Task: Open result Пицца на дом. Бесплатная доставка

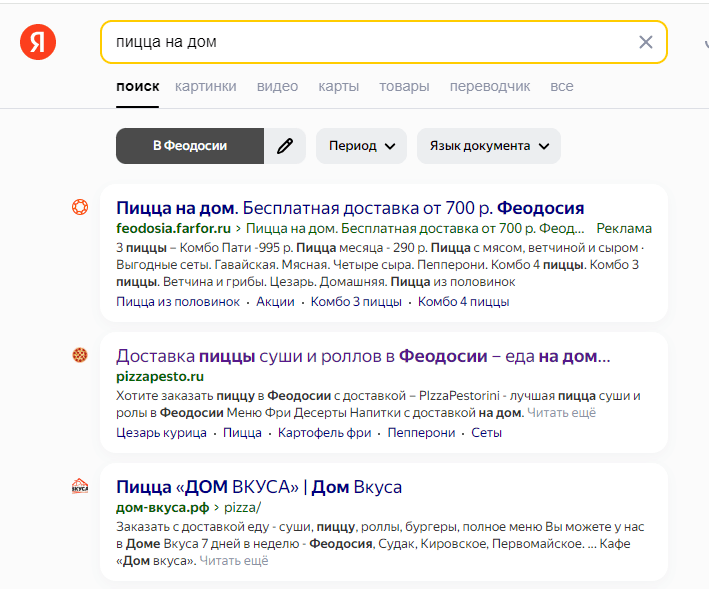Action: pos(350,208)
